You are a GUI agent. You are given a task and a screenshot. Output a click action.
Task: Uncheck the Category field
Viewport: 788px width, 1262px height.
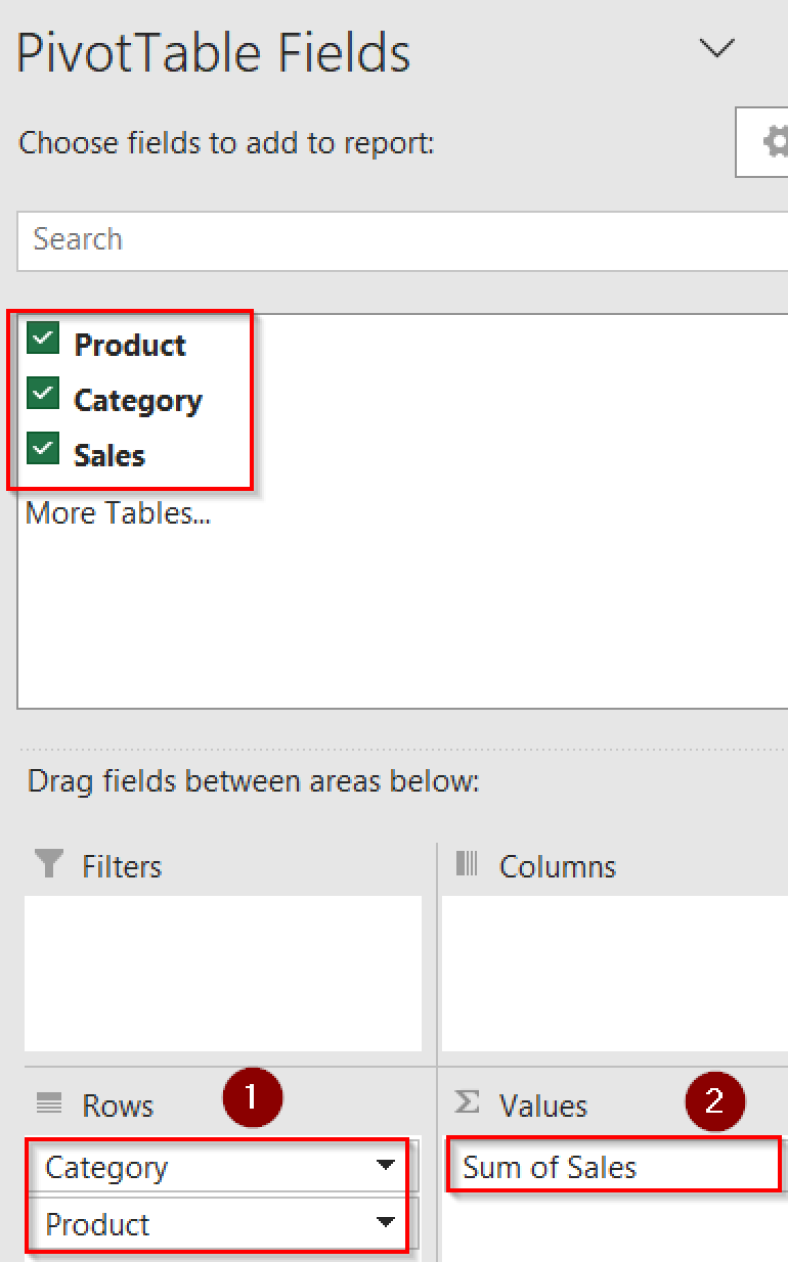click(42, 394)
